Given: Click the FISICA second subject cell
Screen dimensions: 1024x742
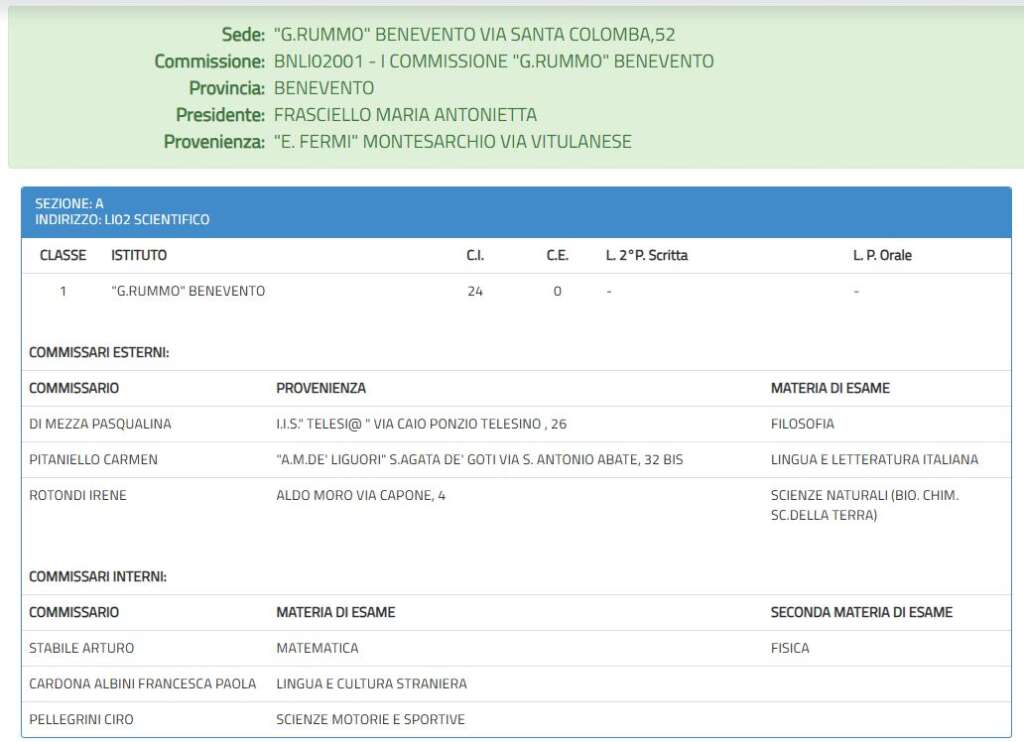Looking at the screenshot, I should click(x=790, y=649).
